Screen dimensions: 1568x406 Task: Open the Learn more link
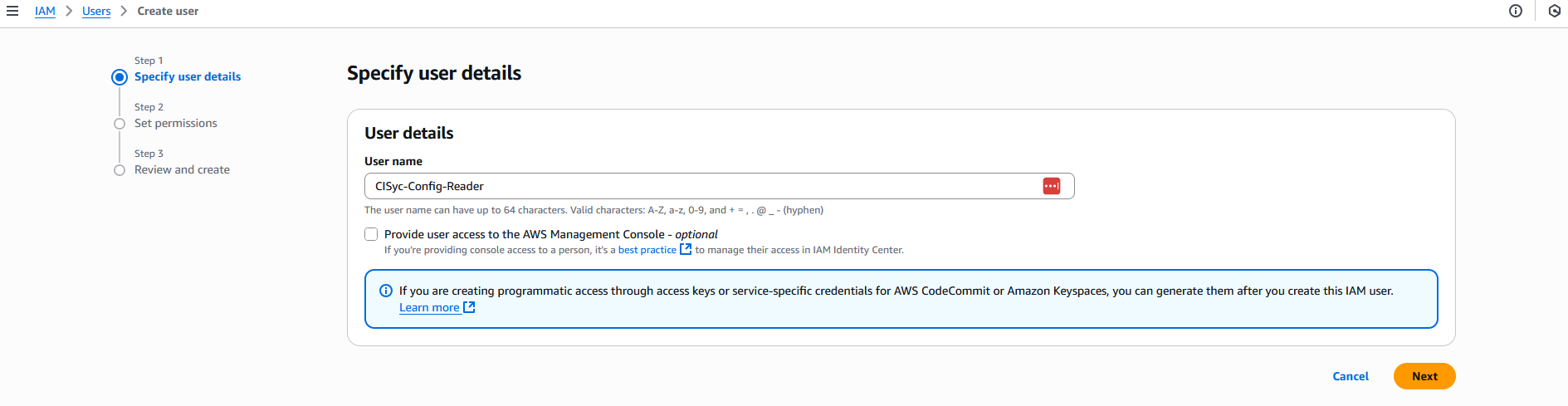pyautogui.click(x=429, y=307)
